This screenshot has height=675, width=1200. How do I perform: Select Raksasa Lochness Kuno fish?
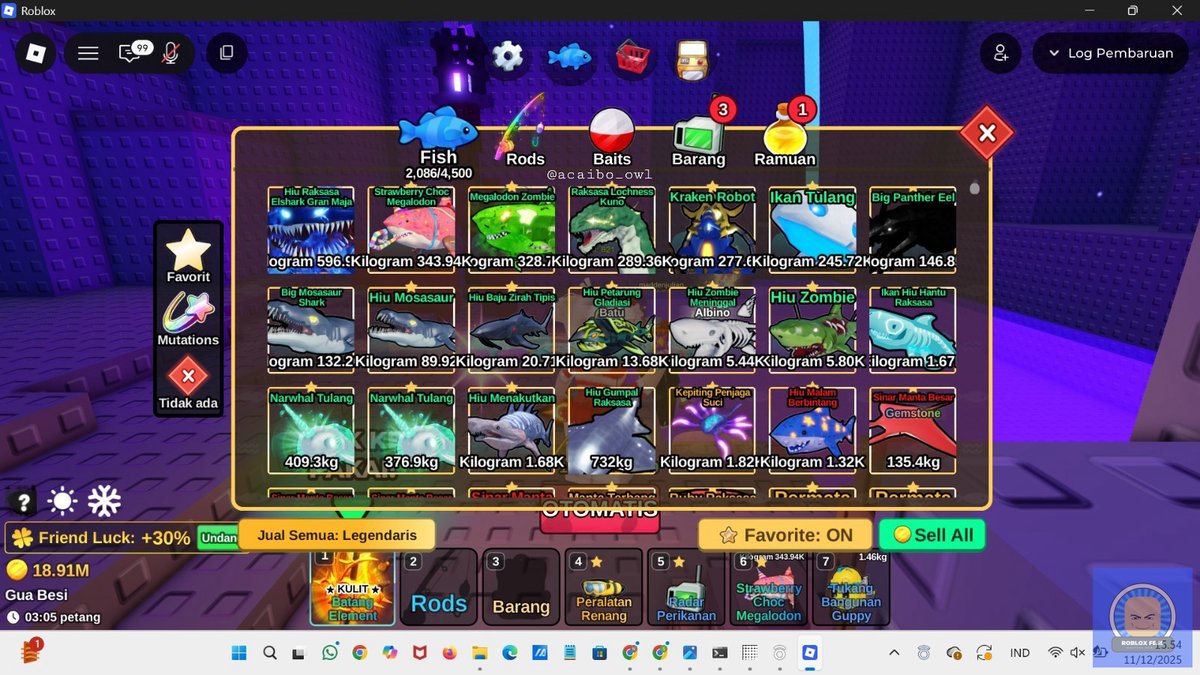[x=612, y=229]
